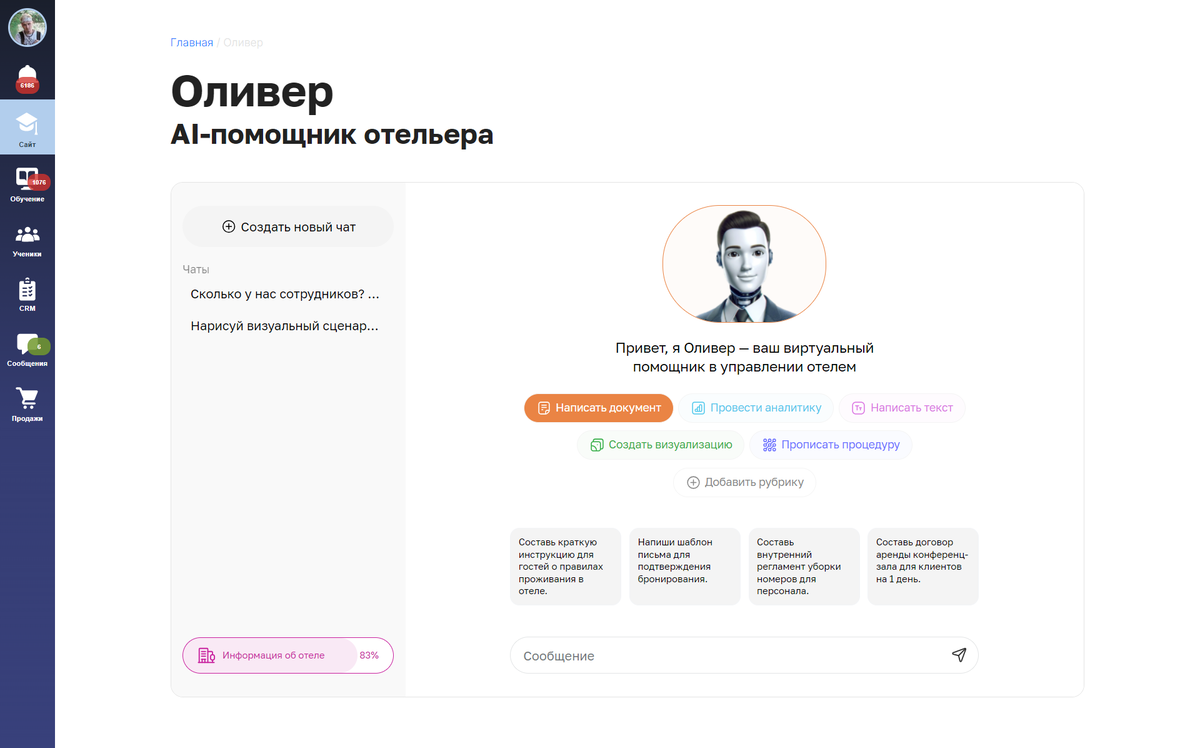The image size is (1200, 748).
Task: Select the Создать визуализацию category
Action: pyautogui.click(x=661, y=445)
